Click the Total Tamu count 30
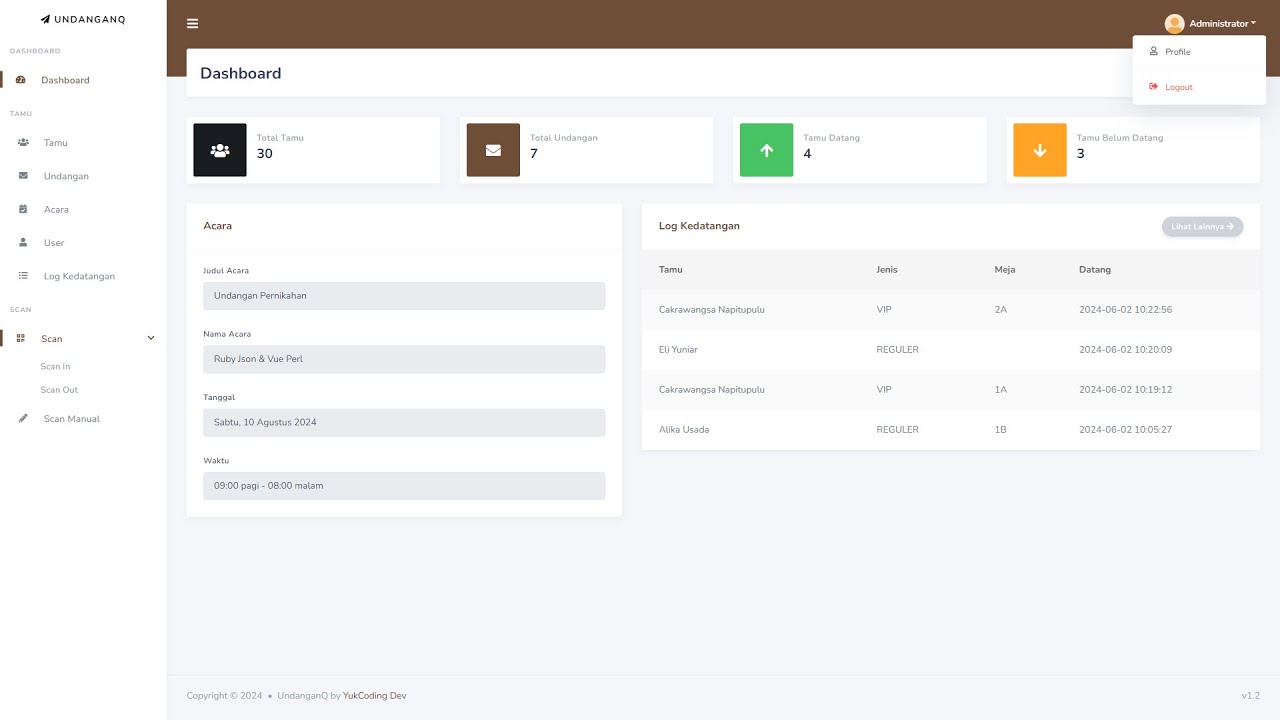The width and height of the screenshot is (1280, 720). [x=265, y=154]
